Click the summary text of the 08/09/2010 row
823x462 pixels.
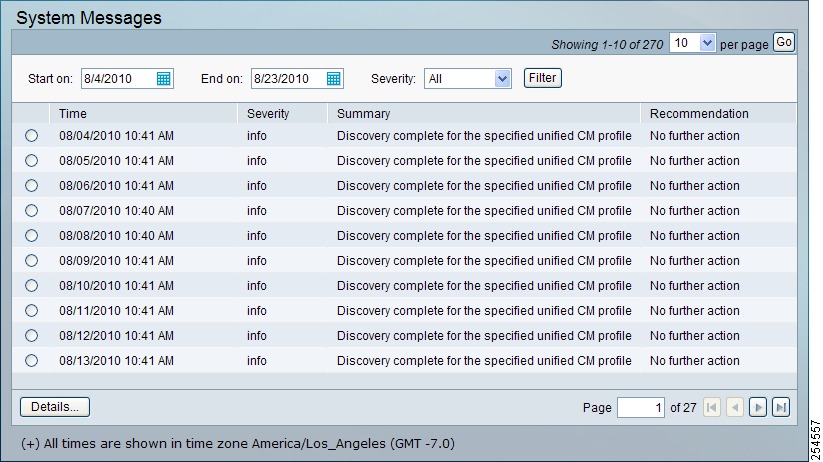(x=484, y=261)
